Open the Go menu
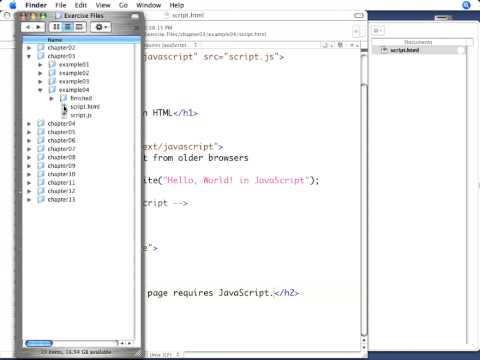 (123, 5)
